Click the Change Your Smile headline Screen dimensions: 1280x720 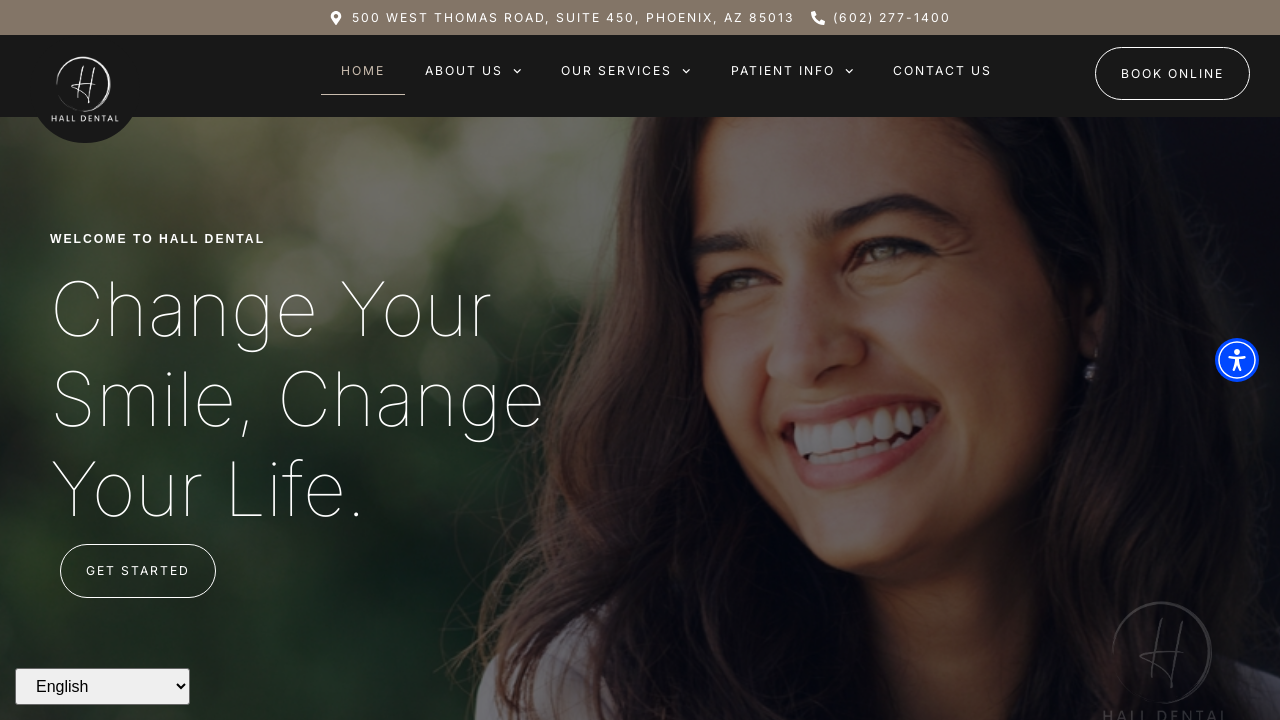point(298,399)
